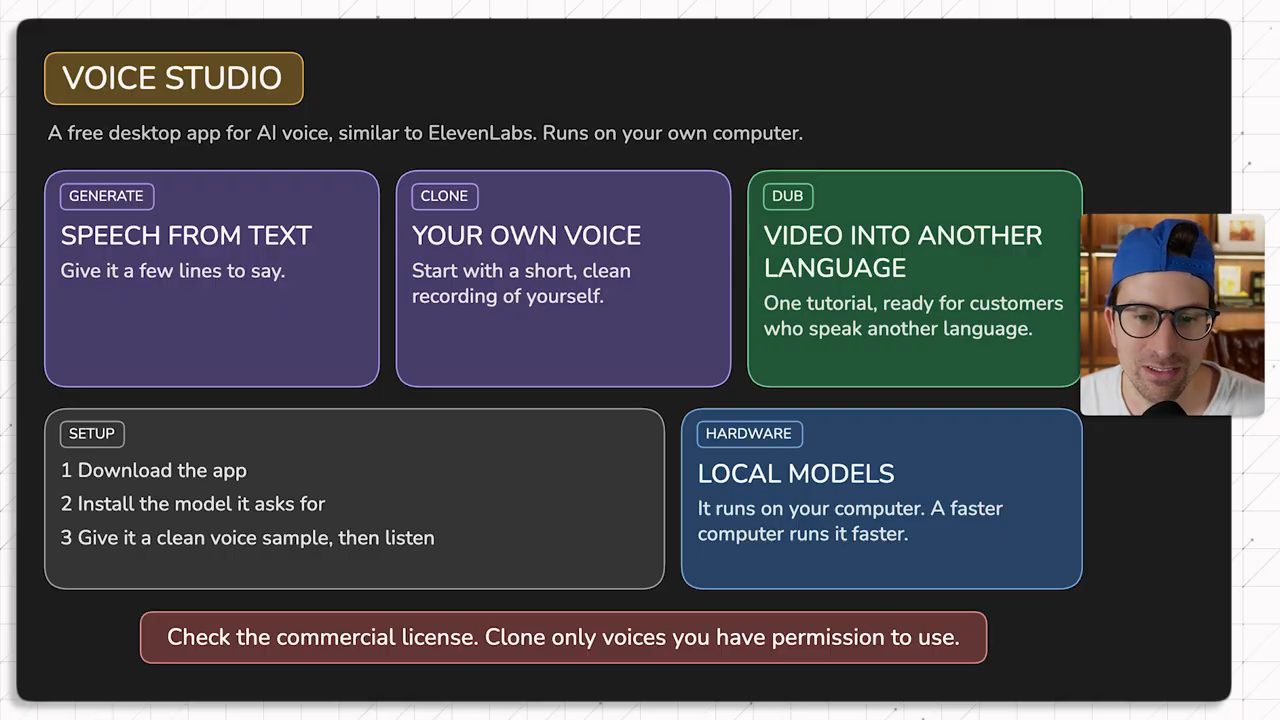1280x720 pixels.
Task: Click the commercial license warning banner
Action: point(563,637)
